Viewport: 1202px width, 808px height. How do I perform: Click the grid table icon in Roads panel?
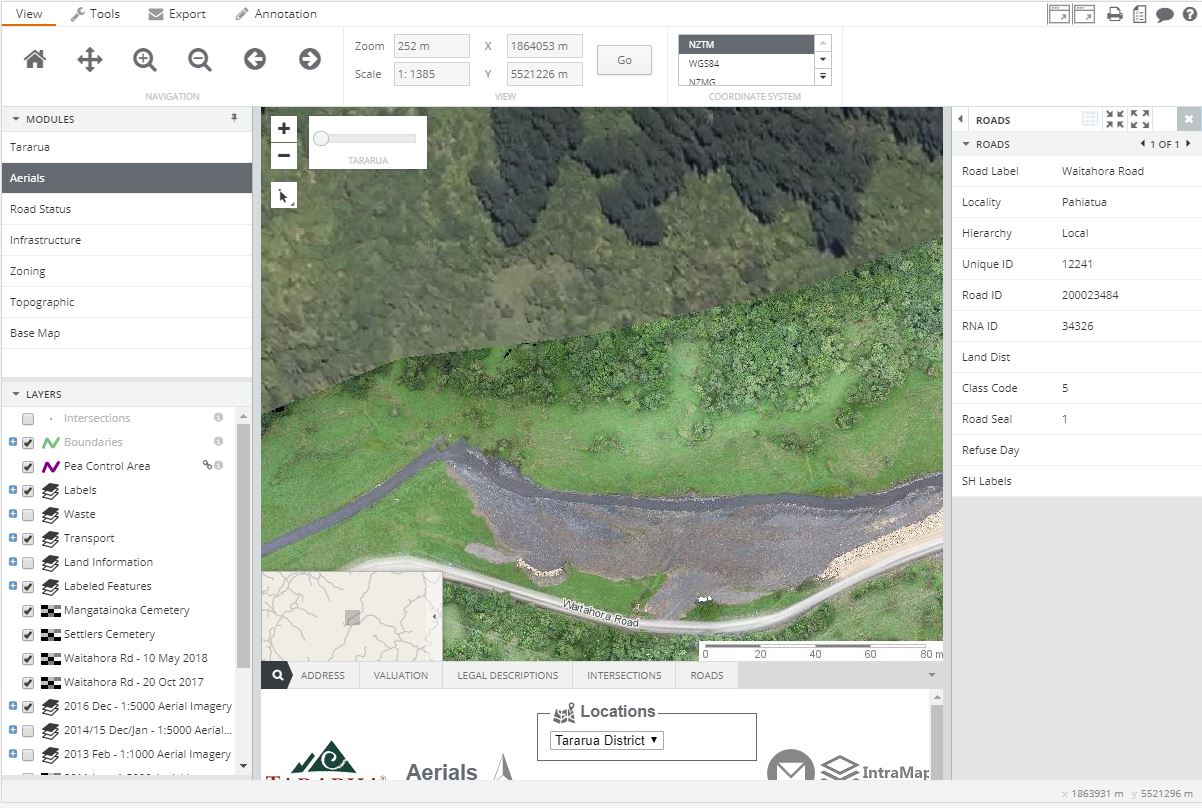tap(1090, 119)
